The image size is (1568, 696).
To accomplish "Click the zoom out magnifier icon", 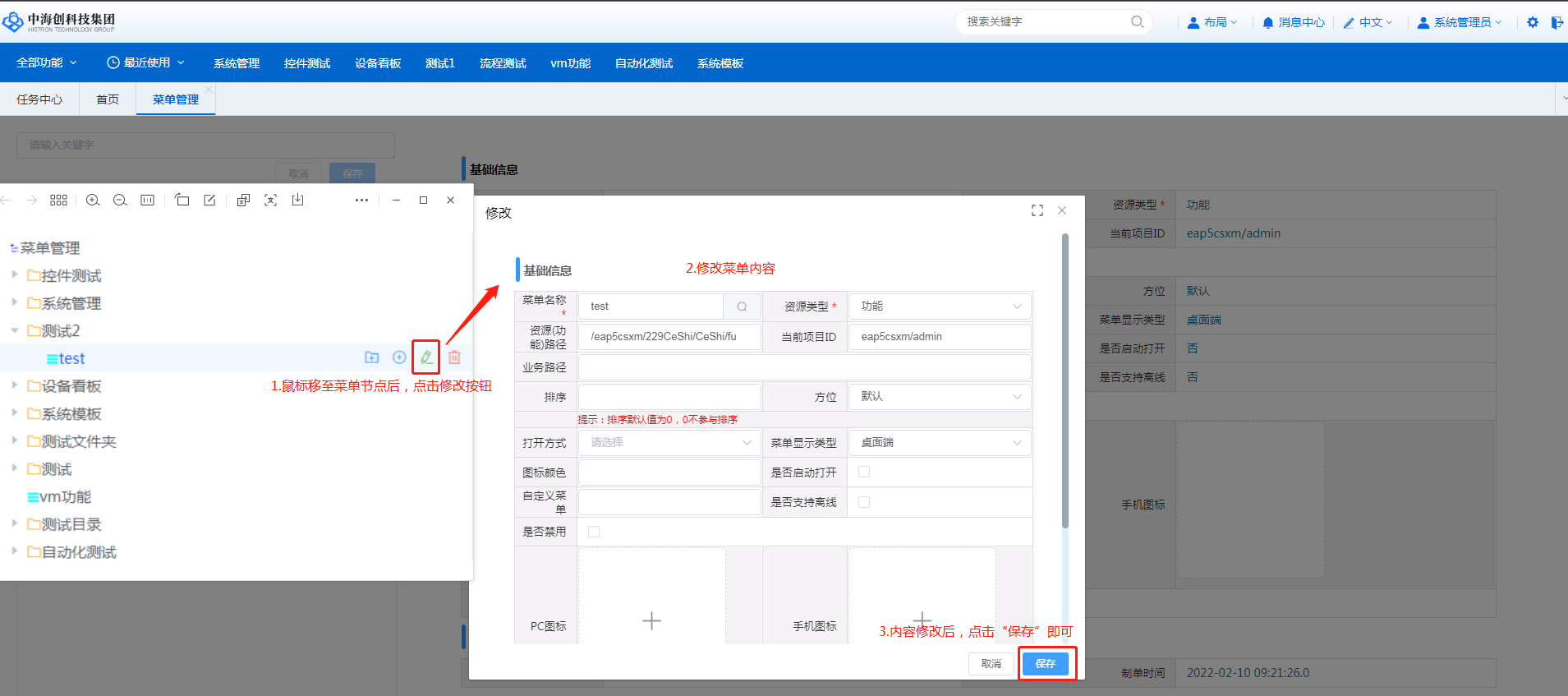I will click(x=120, y=201).
